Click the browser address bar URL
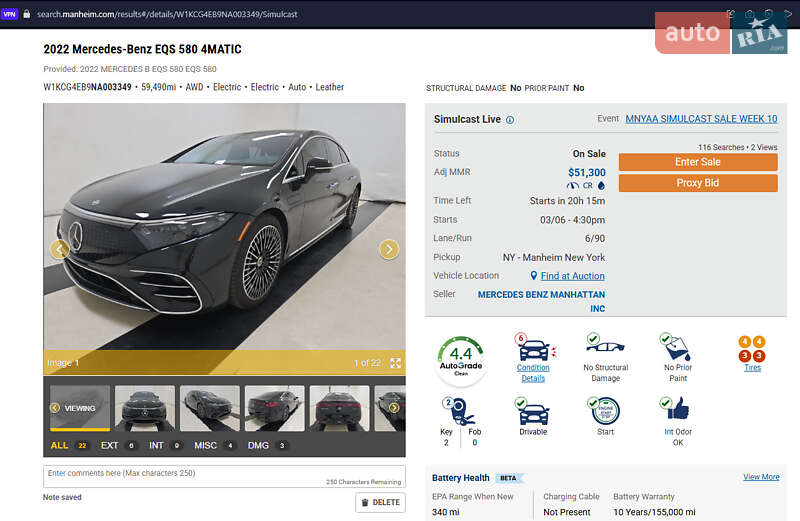 click(167, 14)
